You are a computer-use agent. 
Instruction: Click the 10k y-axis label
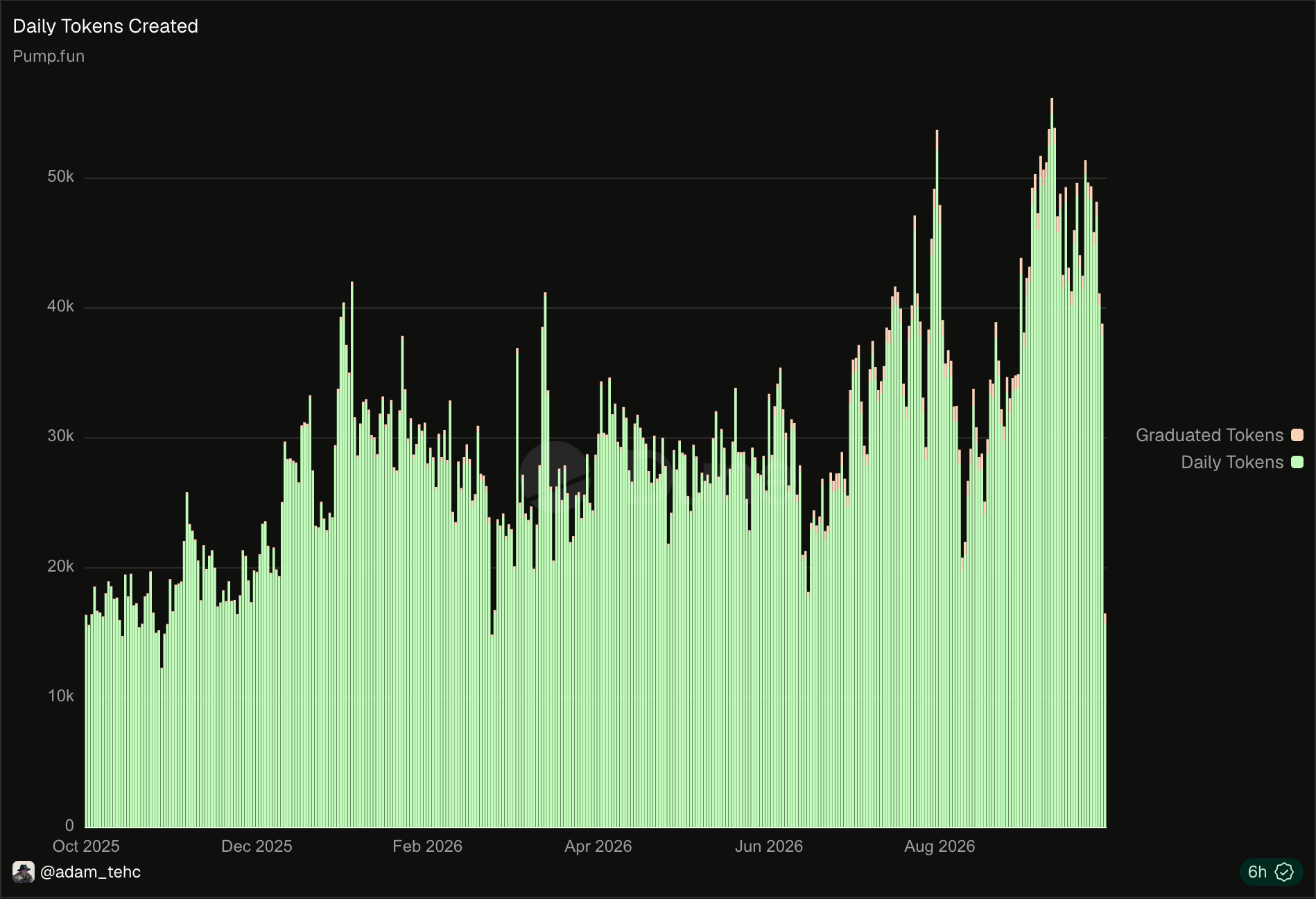click(x=60, y=696)
